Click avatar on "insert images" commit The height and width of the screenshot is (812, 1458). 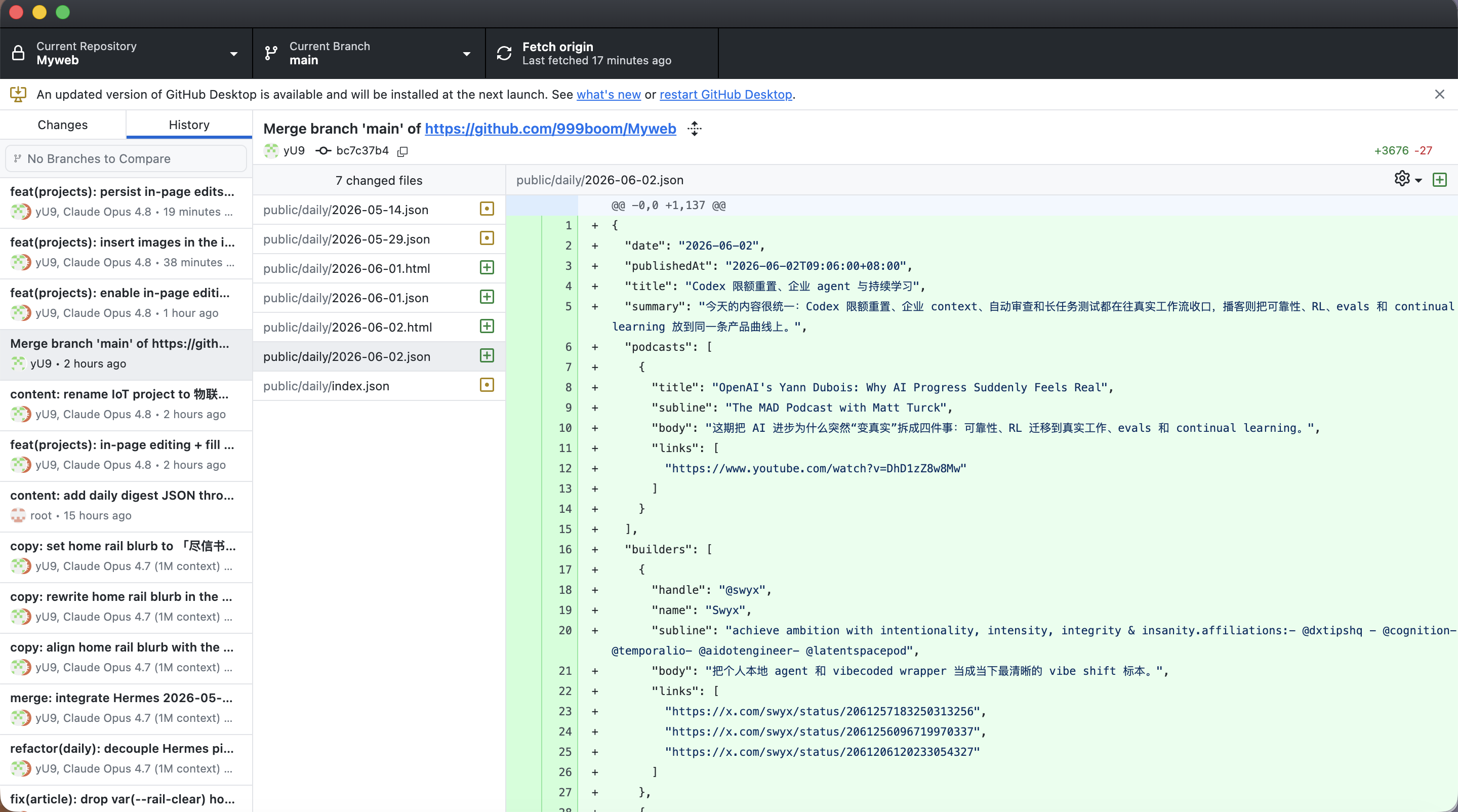[x=21, y=263]
